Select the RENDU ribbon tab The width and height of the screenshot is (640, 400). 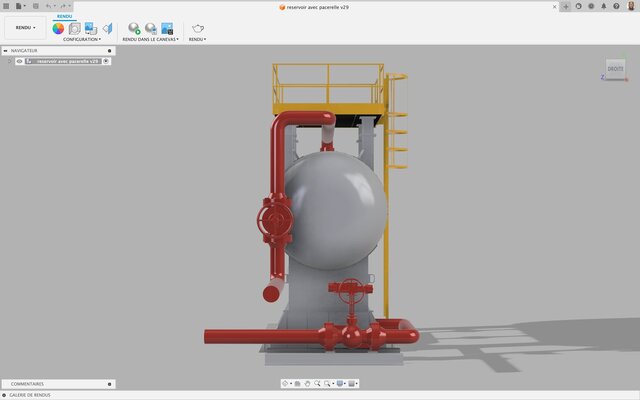click(x=64, y=17)
